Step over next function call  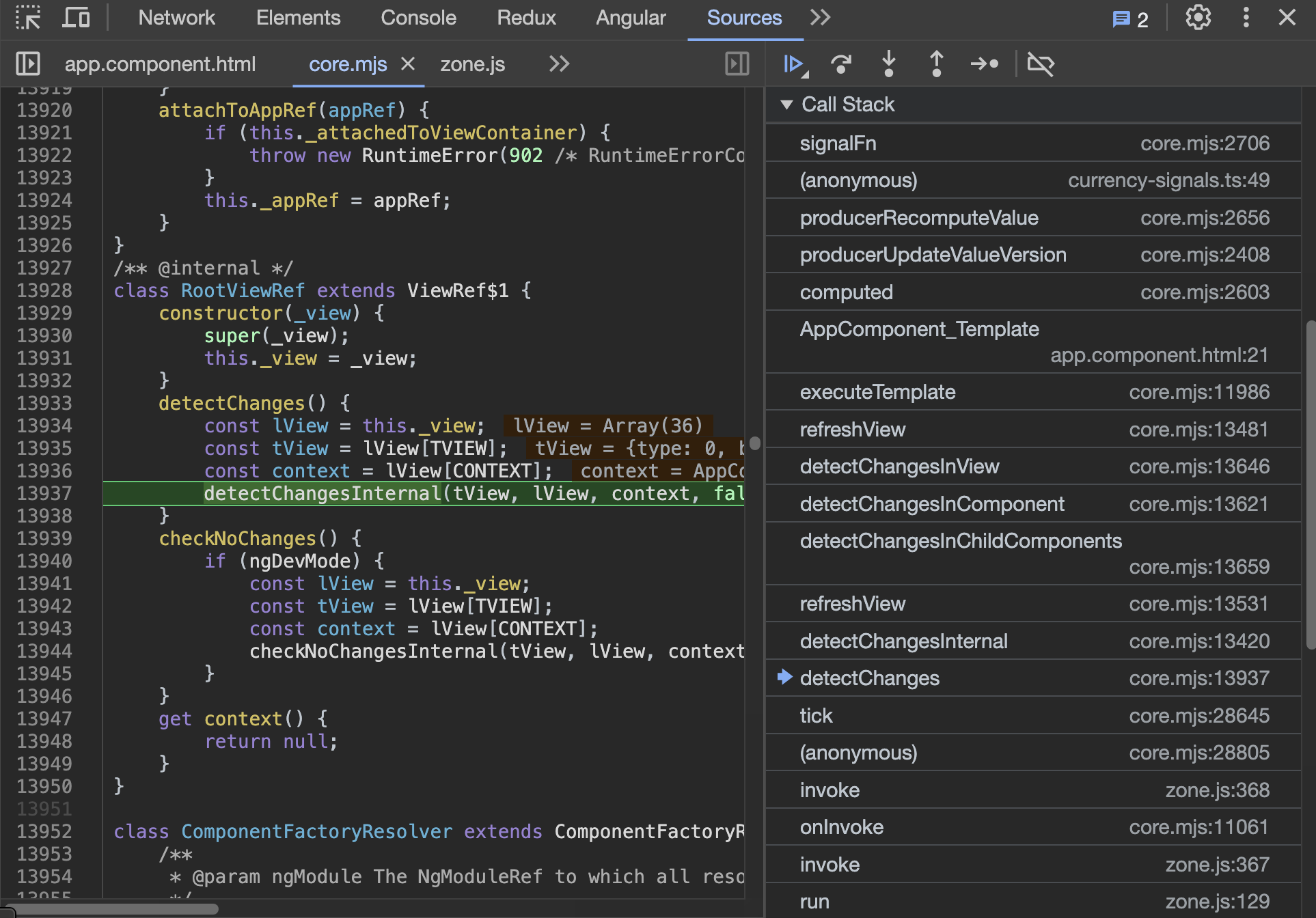click(841, 64)
